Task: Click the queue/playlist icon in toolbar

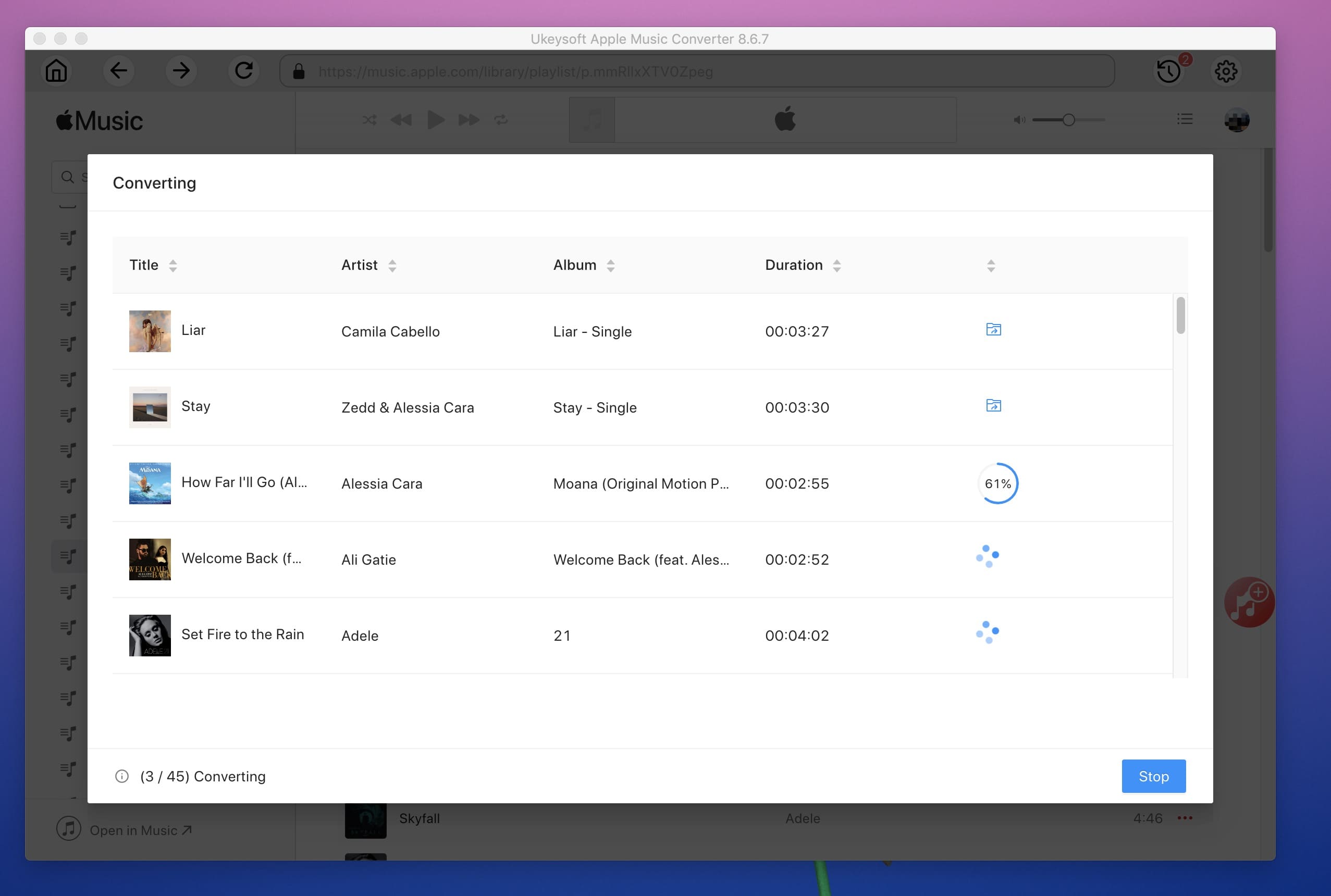Action: tap(1185, 120)
